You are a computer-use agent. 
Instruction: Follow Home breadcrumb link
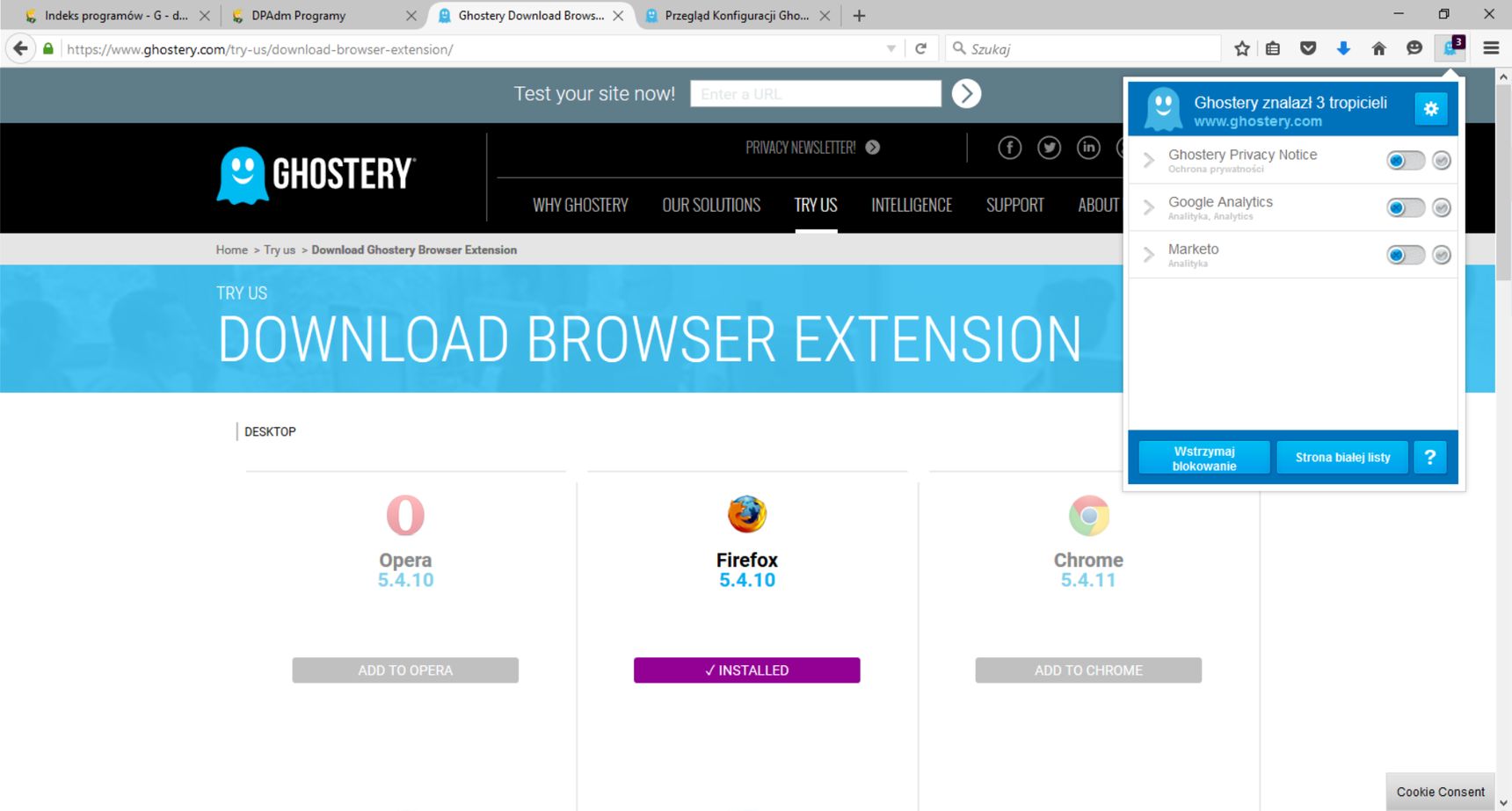point(232,250)
